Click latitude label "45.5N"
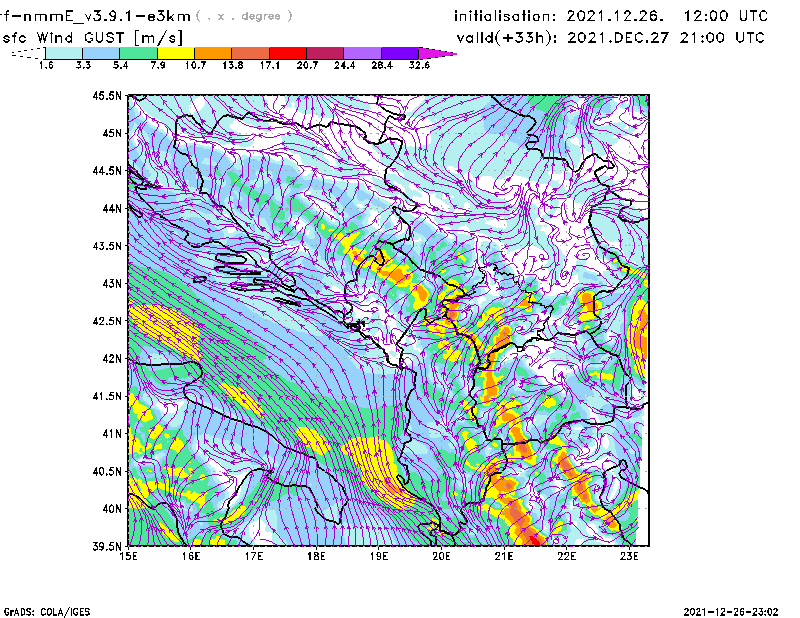The image size is (800, 618). pyautogui.click(x=107, y=95)
